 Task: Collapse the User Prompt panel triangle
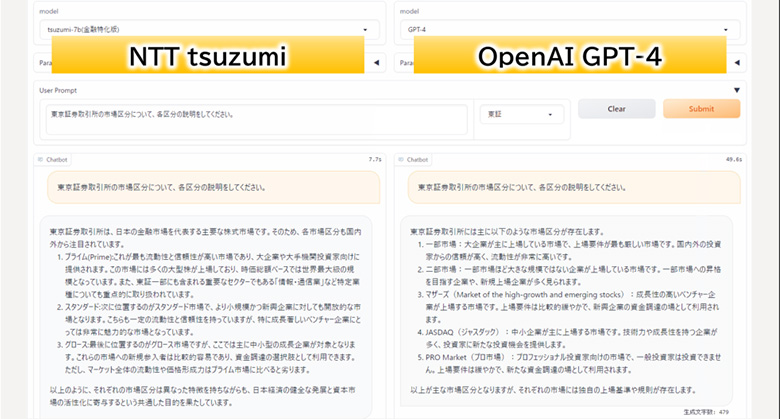(x=737, y=90)
